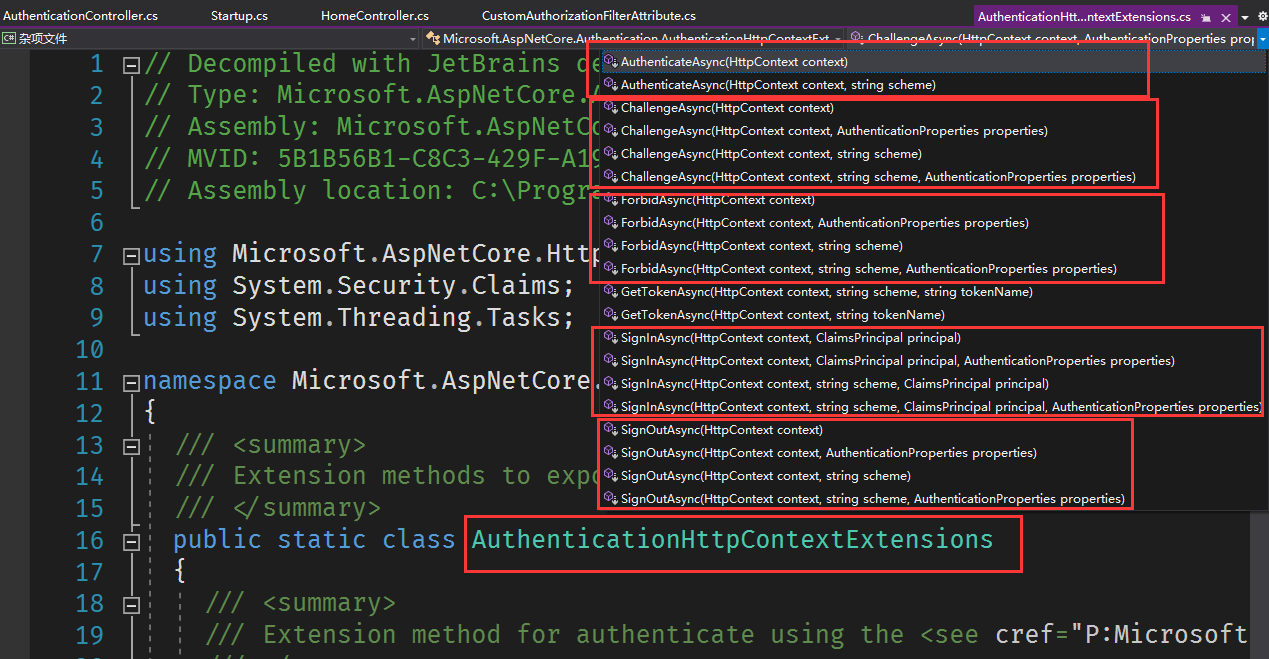Collapse the class declaration at line 16
1269x659 pixels.
tap(130, 542)
